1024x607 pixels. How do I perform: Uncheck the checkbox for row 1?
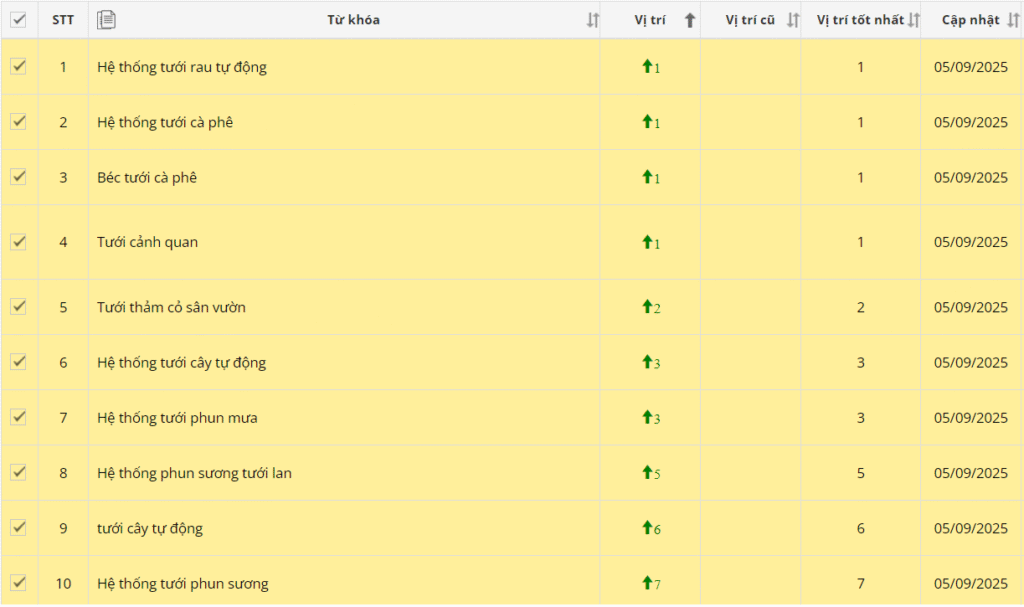tap(18, 66)
